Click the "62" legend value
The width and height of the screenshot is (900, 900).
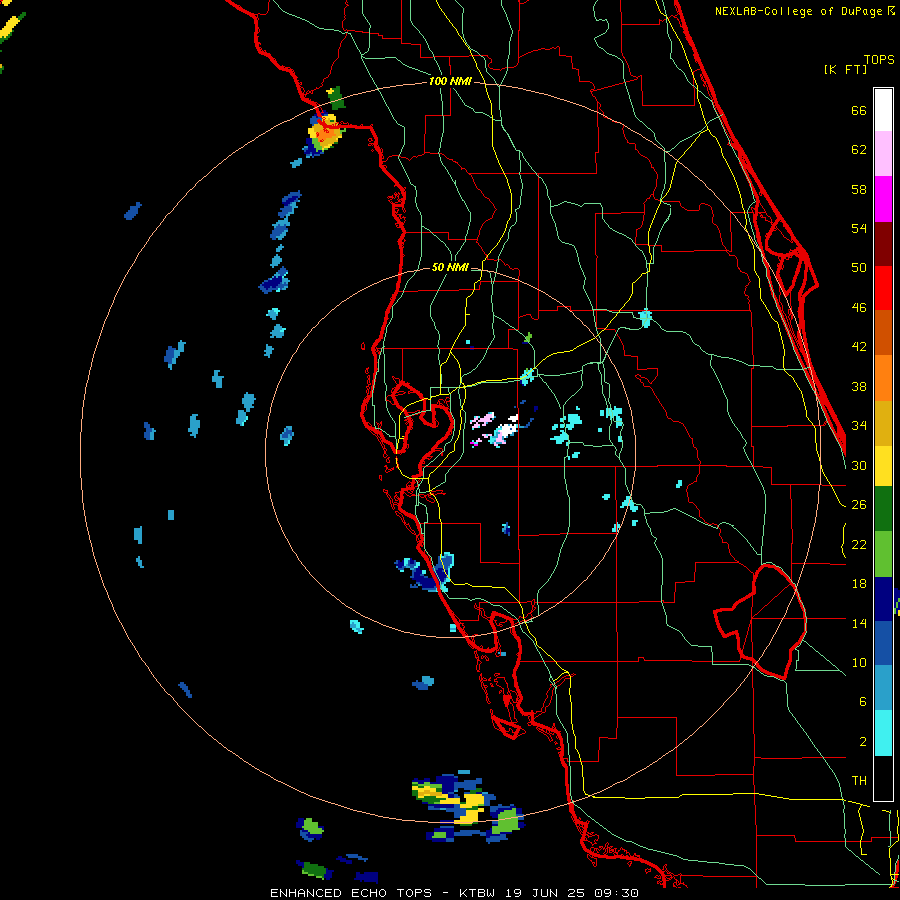pyautogui.click(x=859, y=150)
